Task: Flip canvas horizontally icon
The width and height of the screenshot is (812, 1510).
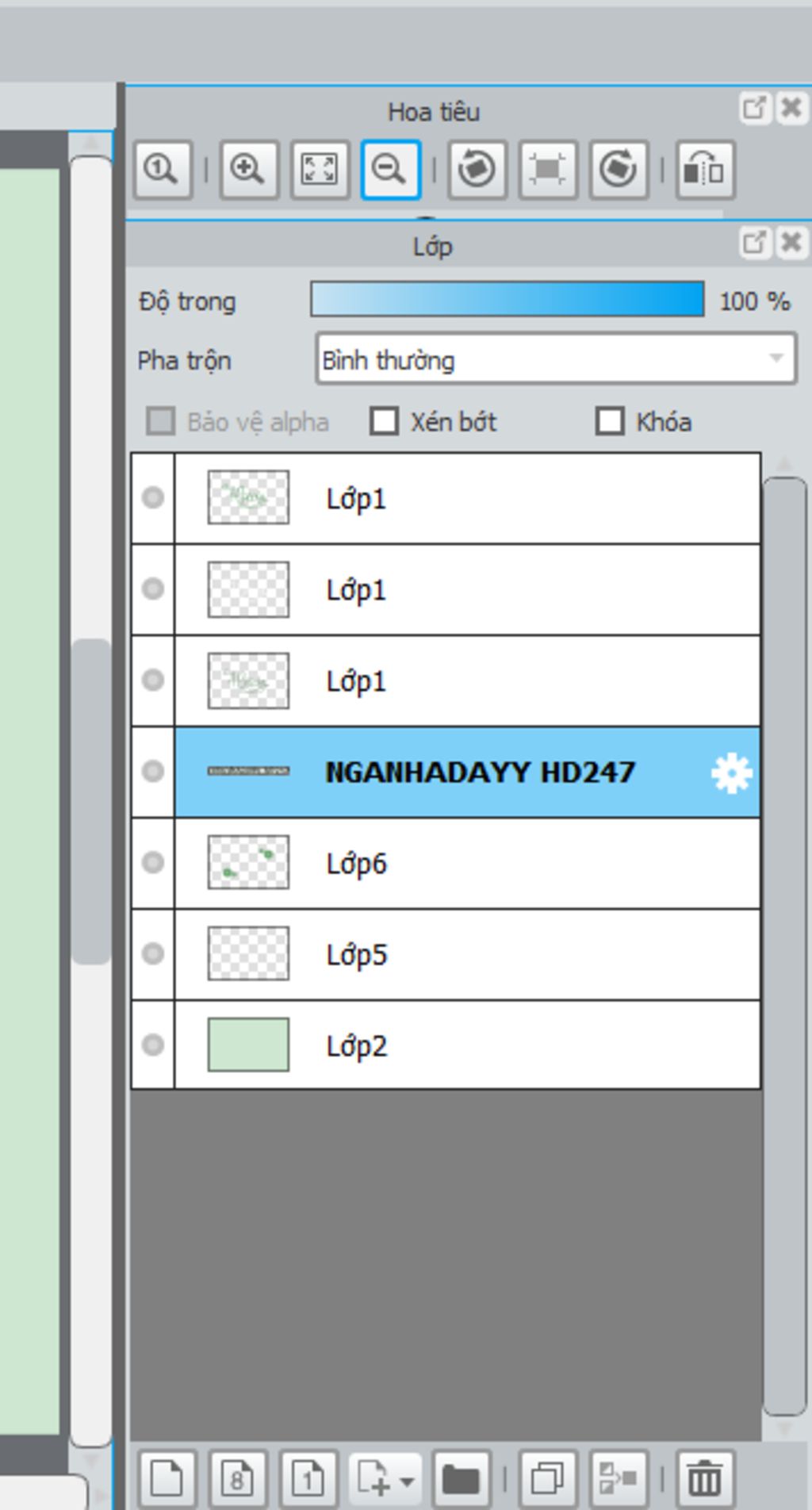Action: [705, 169]
